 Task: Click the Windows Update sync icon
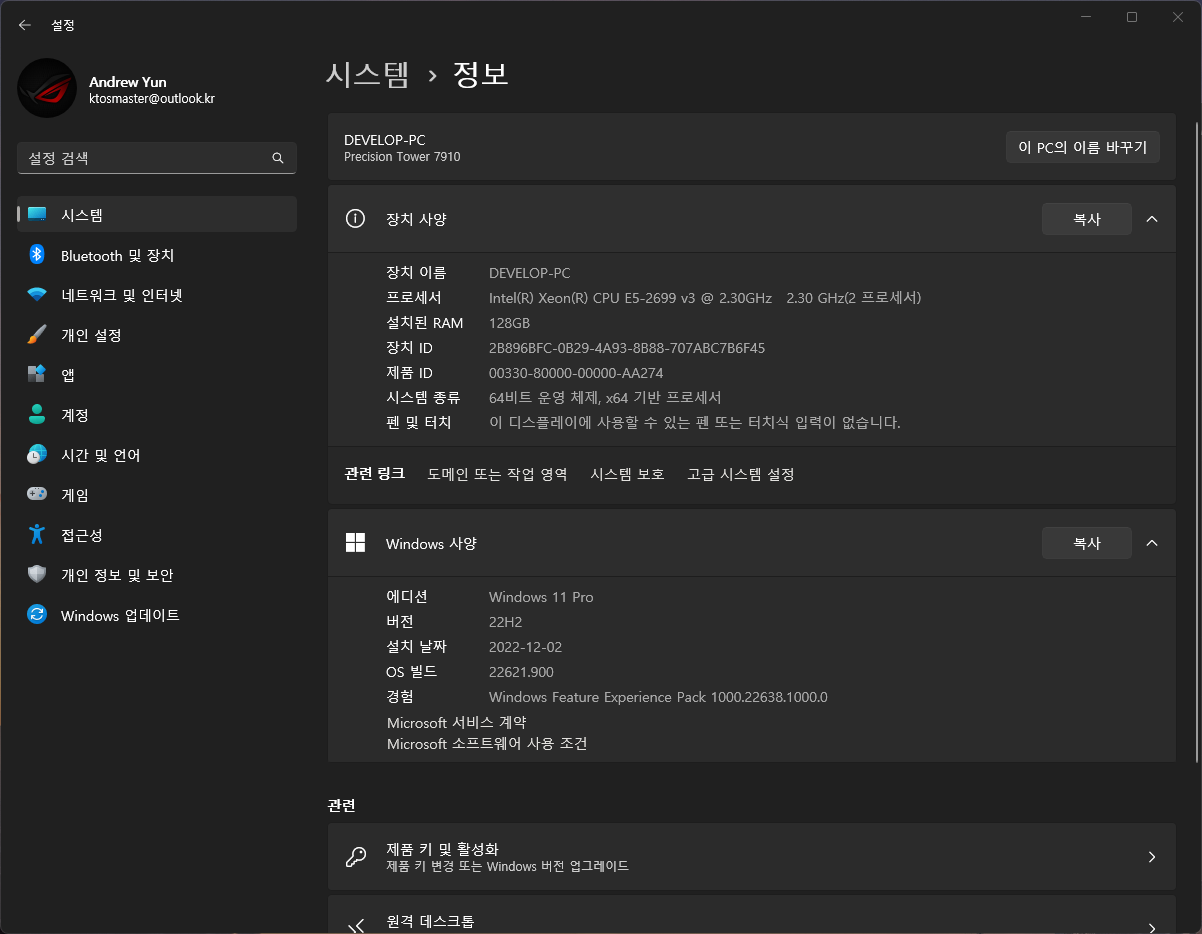[37, 615]
